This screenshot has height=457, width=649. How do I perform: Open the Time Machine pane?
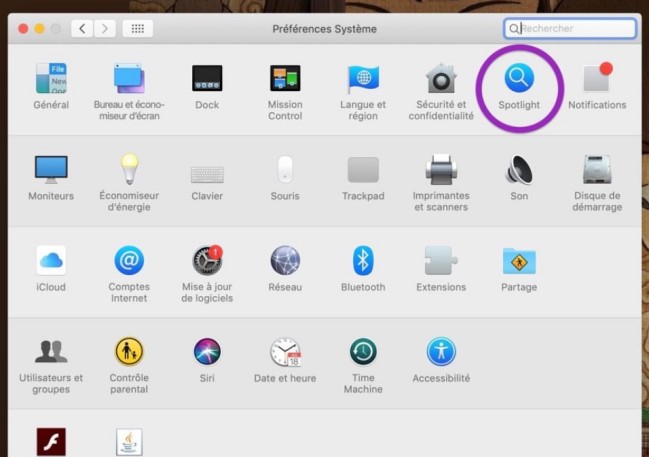[363, 353]
